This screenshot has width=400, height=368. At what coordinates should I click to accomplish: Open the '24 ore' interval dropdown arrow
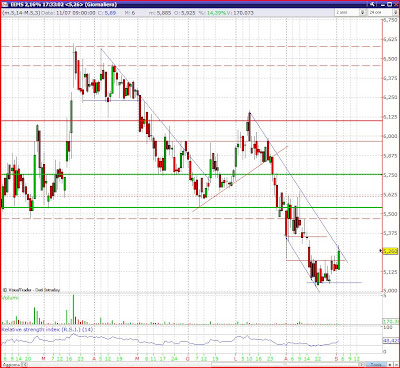tap(395, 12)
